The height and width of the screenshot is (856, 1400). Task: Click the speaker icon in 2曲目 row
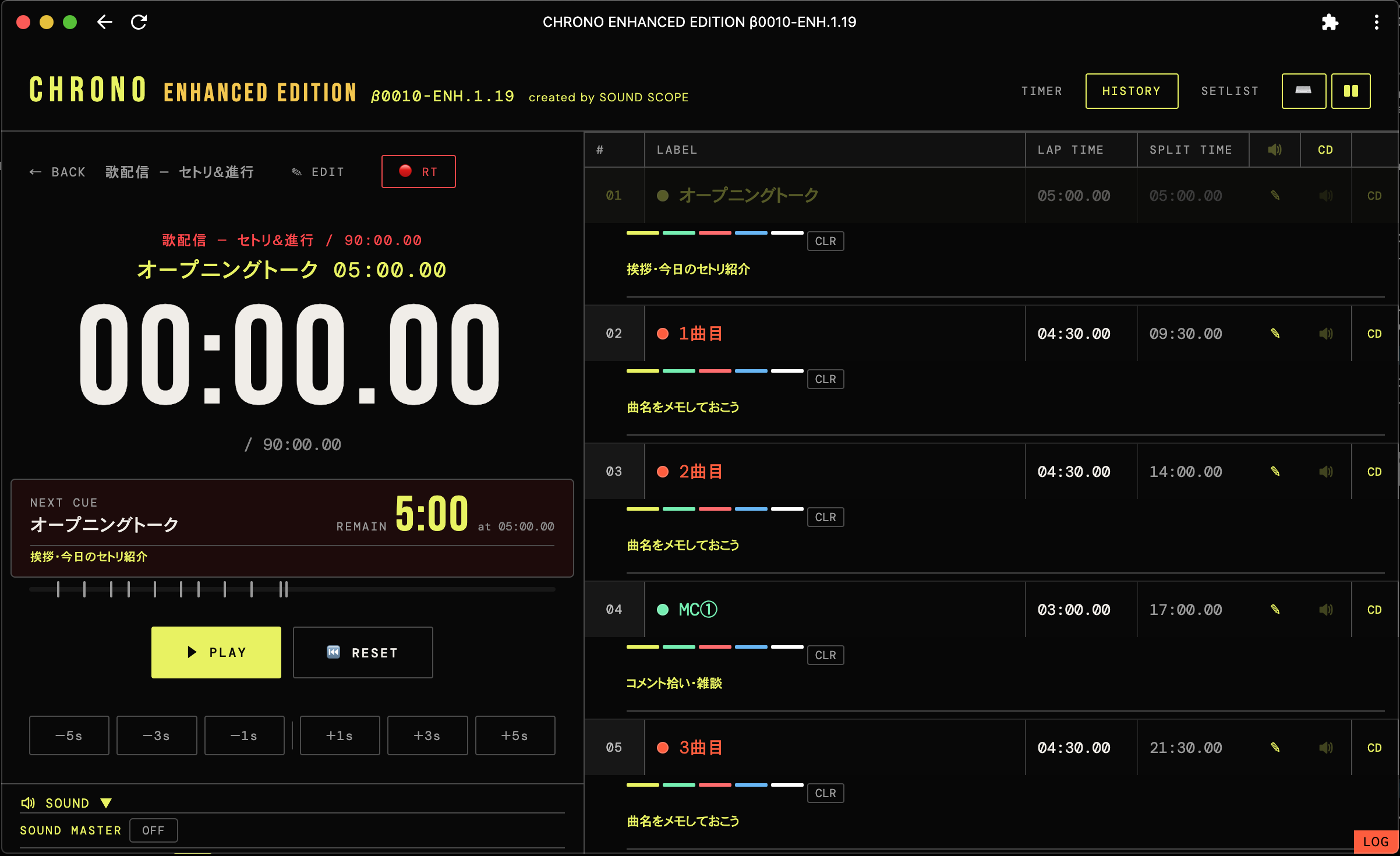1326,471
